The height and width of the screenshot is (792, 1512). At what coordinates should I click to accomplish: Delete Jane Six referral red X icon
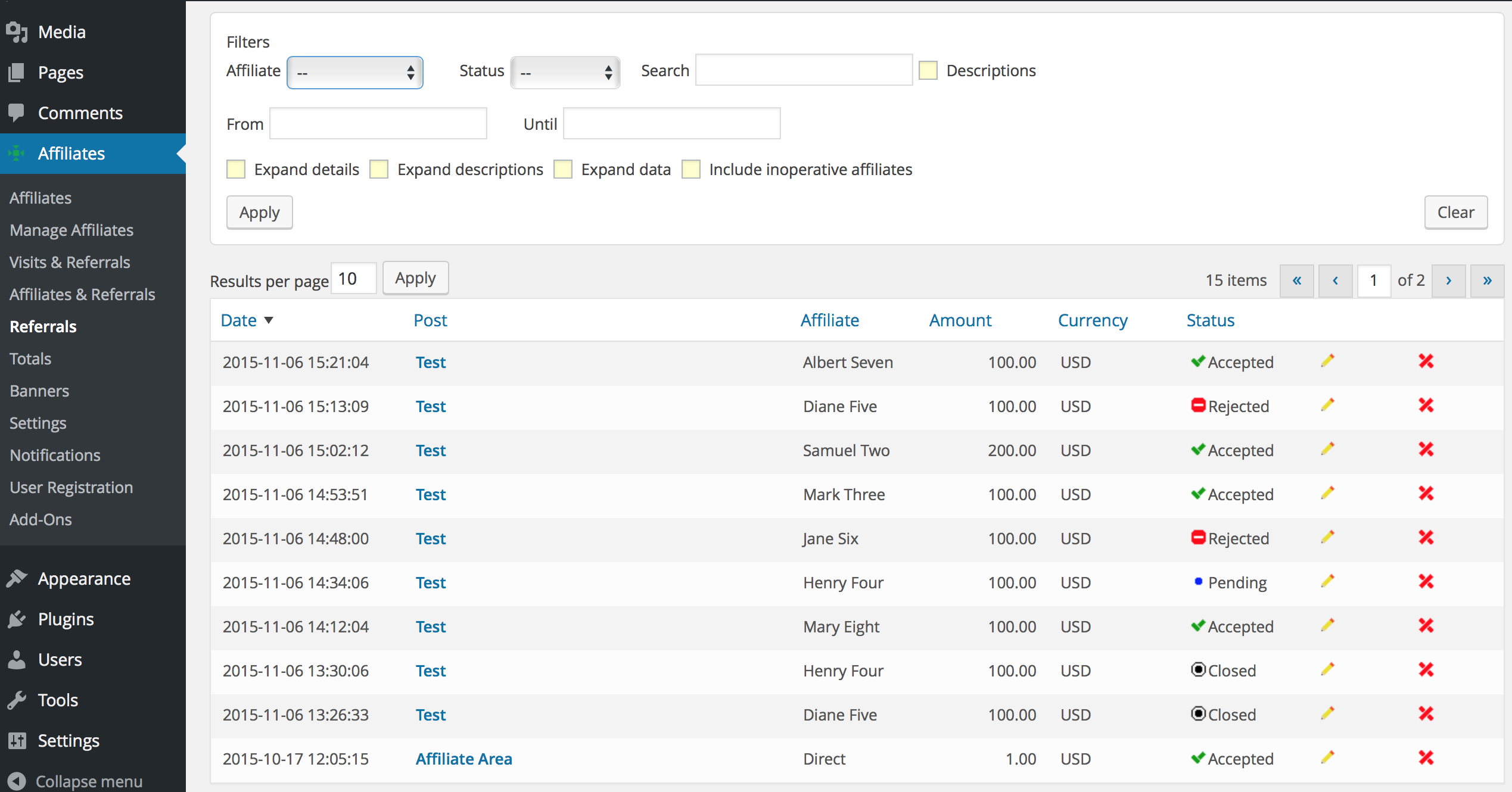(1426, 537)
